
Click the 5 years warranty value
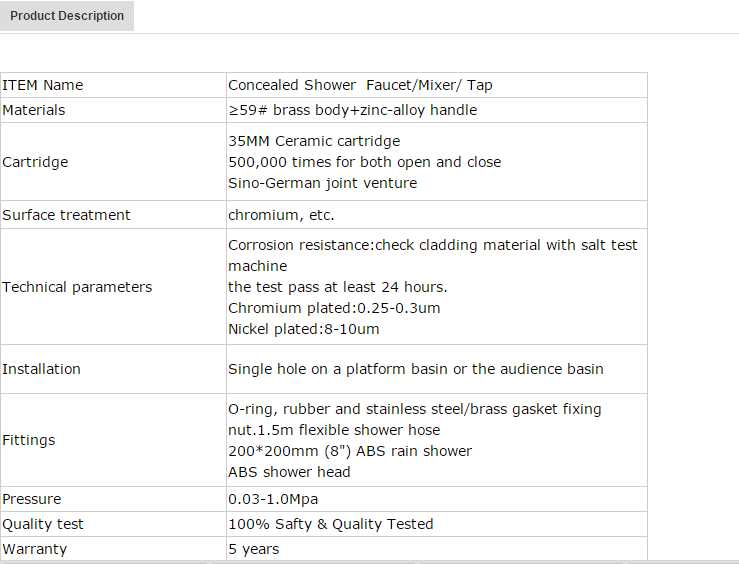point(254,549)
